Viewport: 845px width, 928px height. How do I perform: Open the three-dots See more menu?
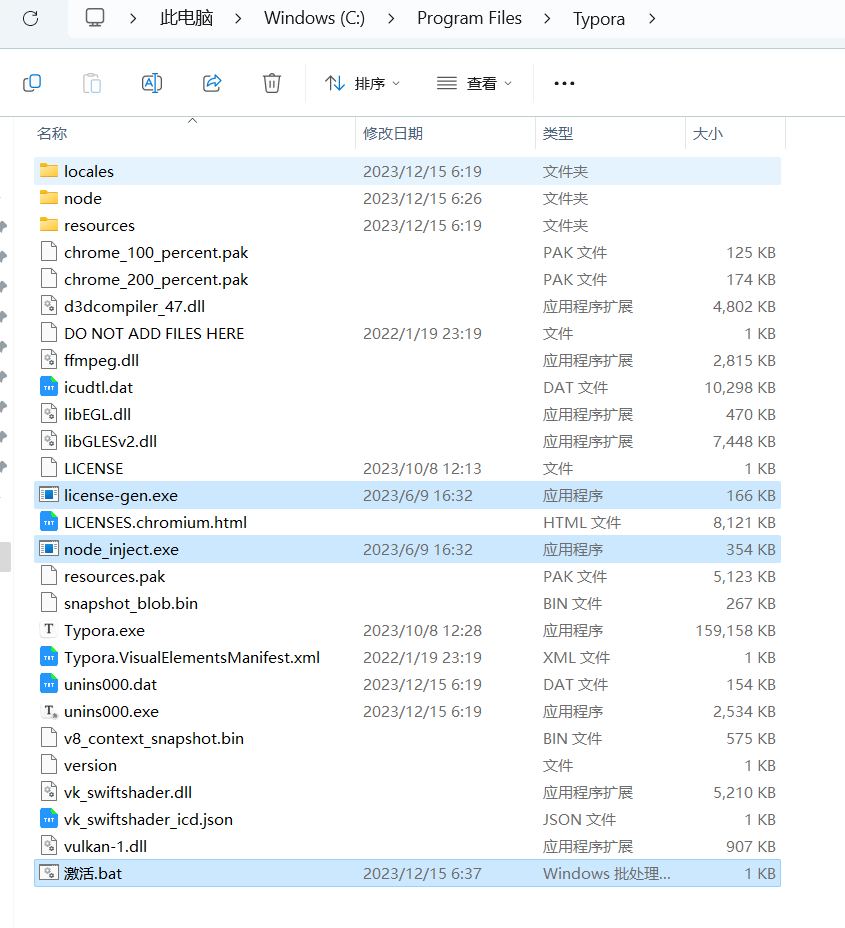coord(564,83)
